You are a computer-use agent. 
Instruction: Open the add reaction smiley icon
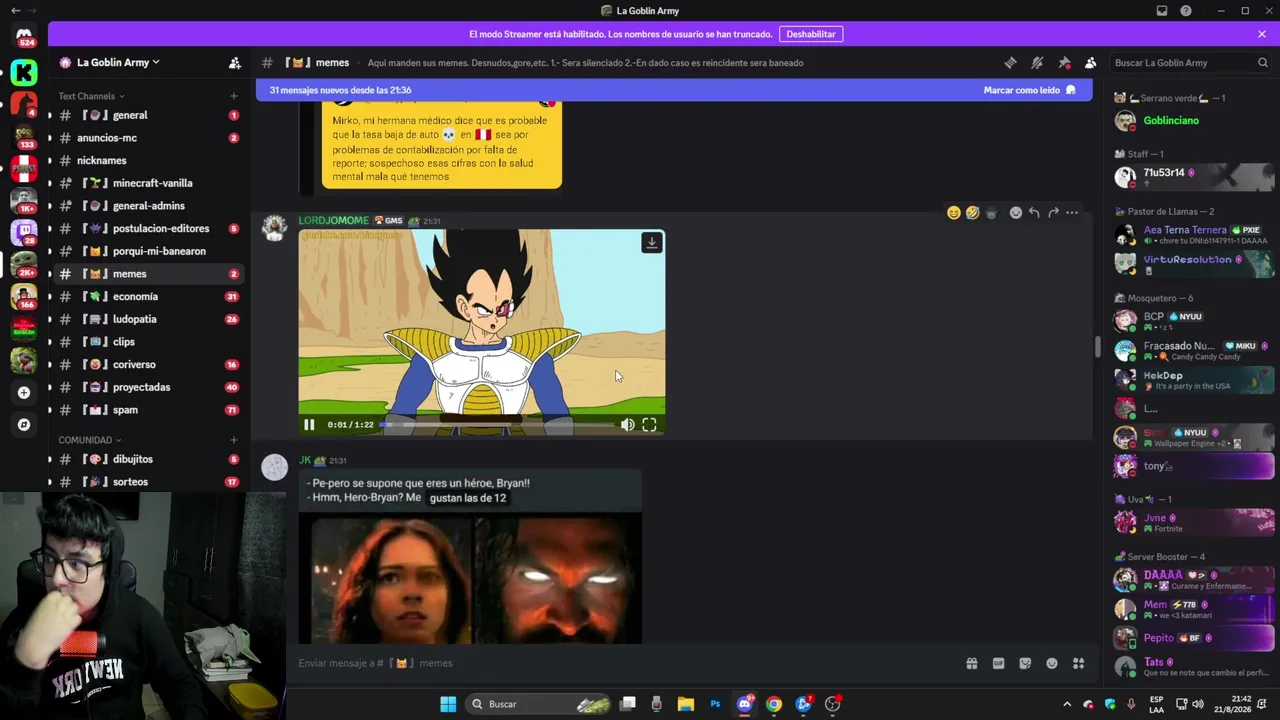pos(1016,213)
